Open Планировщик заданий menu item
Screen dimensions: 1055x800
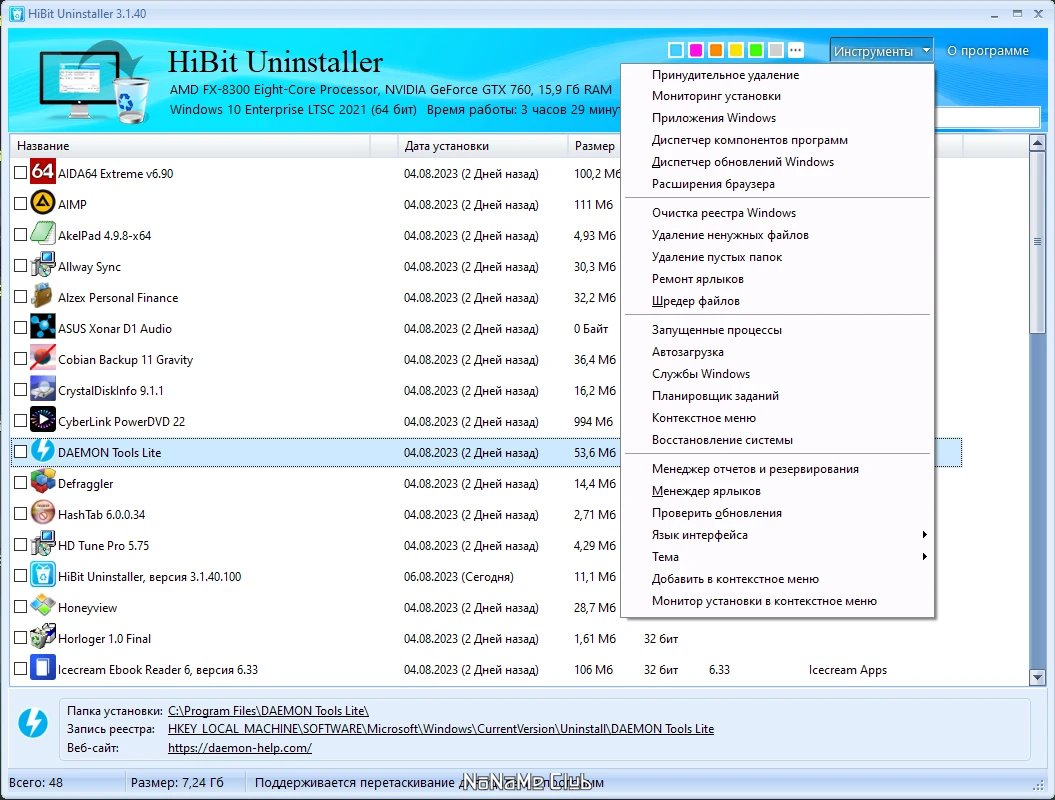click(x=778, y=396)
